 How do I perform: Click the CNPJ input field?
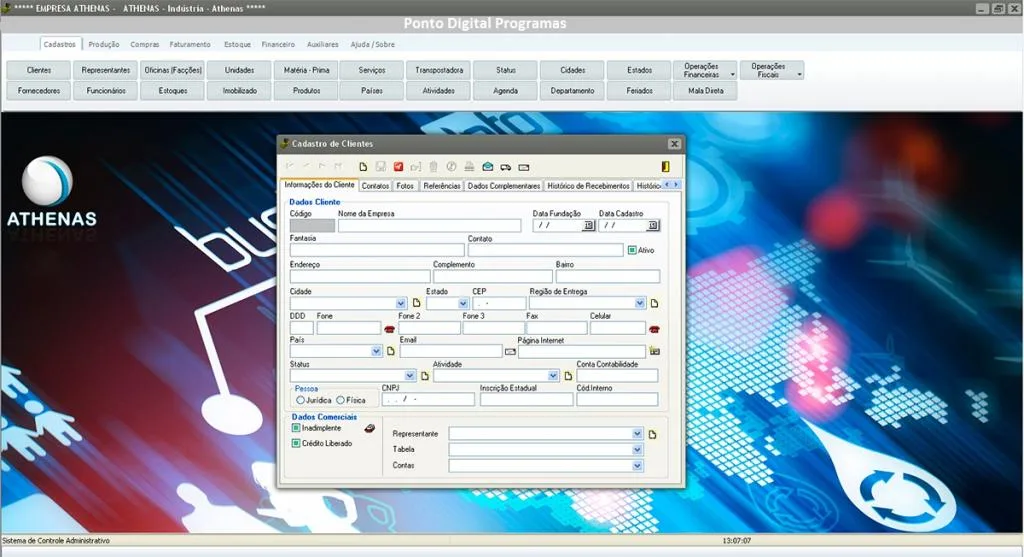pos(428,399)
